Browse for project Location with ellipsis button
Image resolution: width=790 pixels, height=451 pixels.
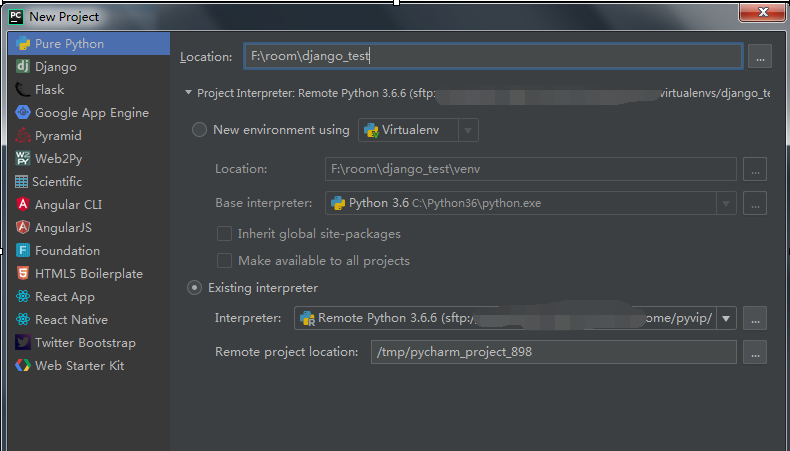click(x=760, y=56)
